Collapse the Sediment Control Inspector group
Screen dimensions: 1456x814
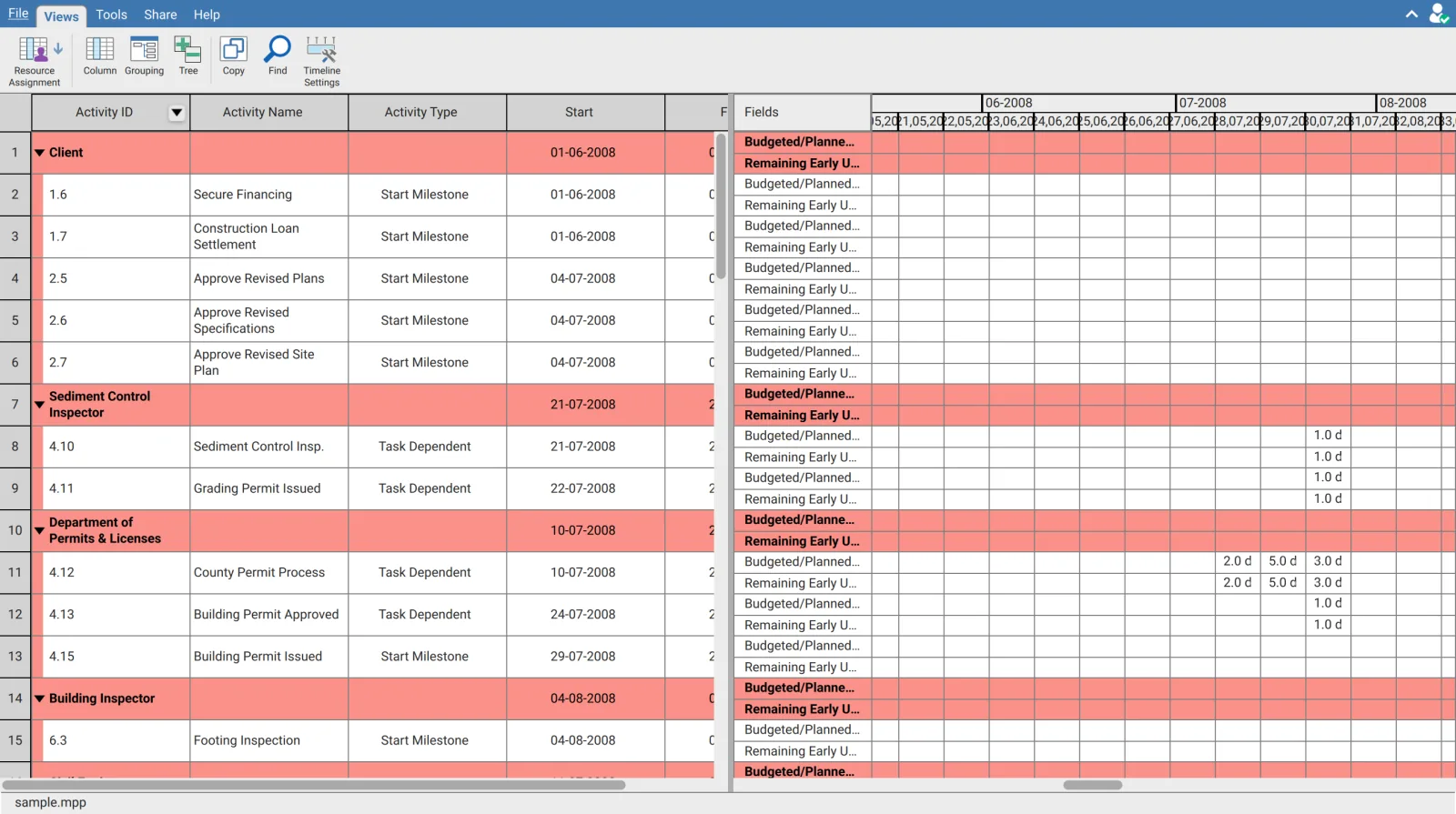pyautogui.click(x=39, y=405)
